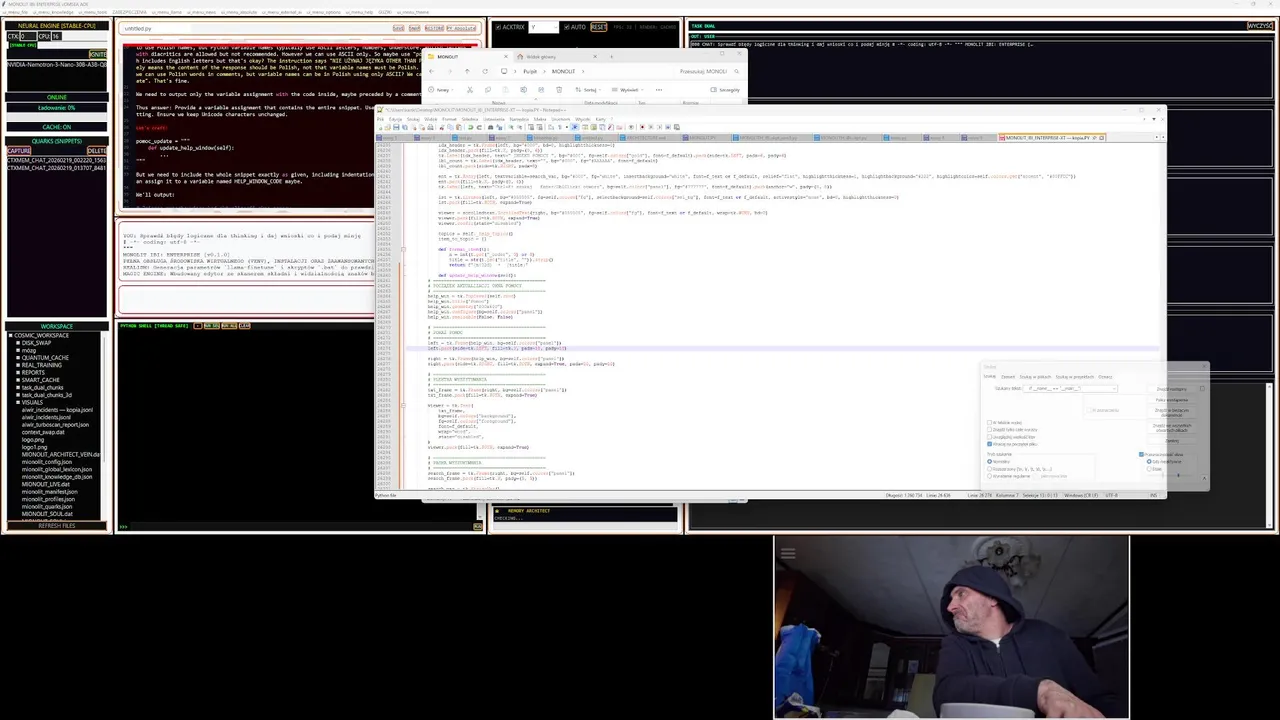Click the REFRESH FILES button
1280x720 pixels.
pyautogui.click(x=57, y=525)
